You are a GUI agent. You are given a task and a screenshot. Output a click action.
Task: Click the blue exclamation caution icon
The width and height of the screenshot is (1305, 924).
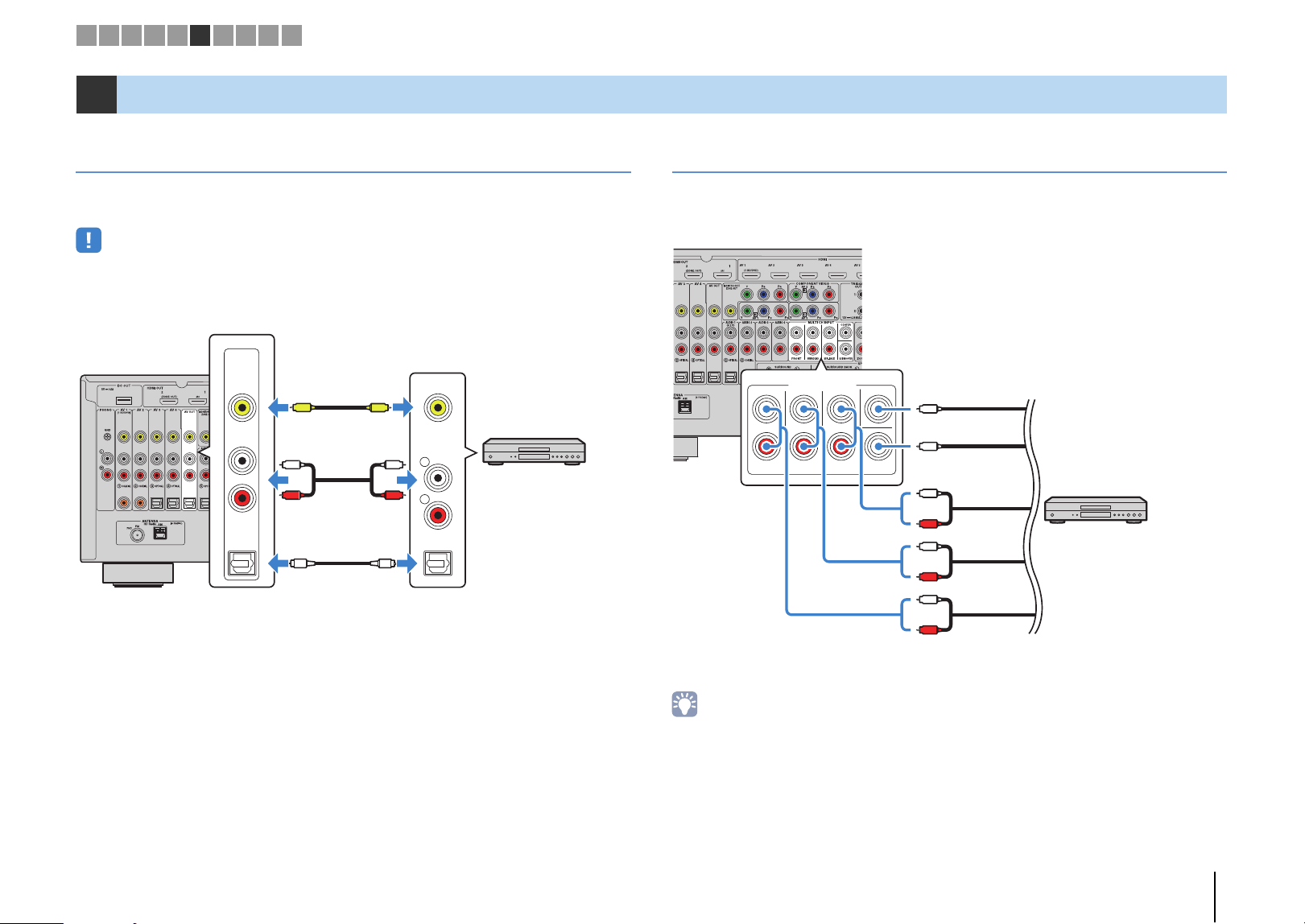pos(89,241)
